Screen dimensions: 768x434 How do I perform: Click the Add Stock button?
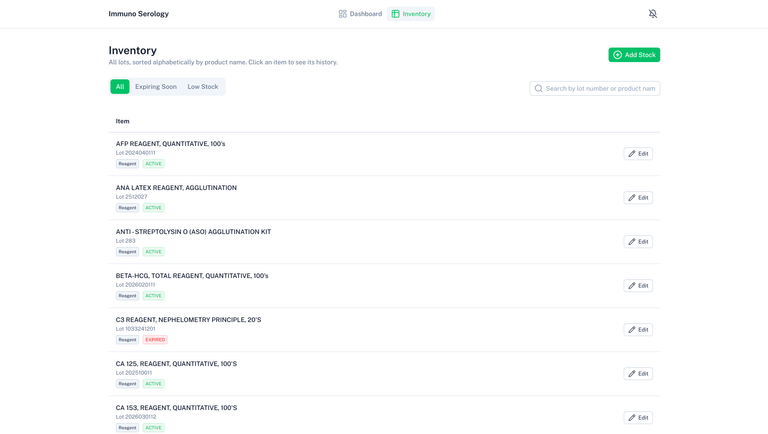(x=634, y=55)
